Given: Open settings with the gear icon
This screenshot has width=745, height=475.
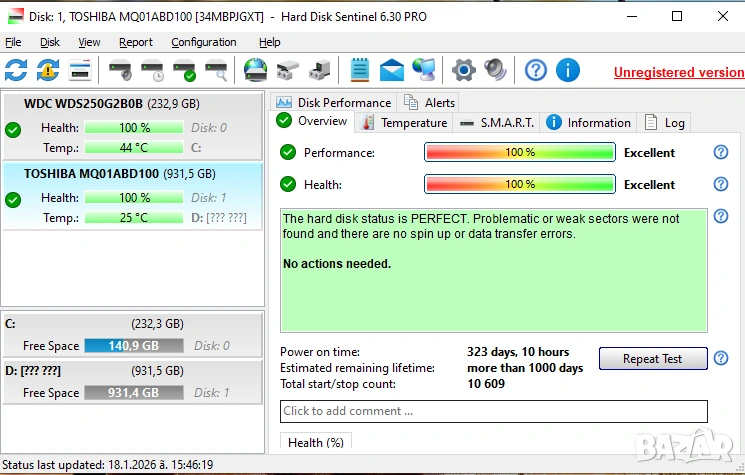Looking at the screenshot, I should click(x=463, y=70).
